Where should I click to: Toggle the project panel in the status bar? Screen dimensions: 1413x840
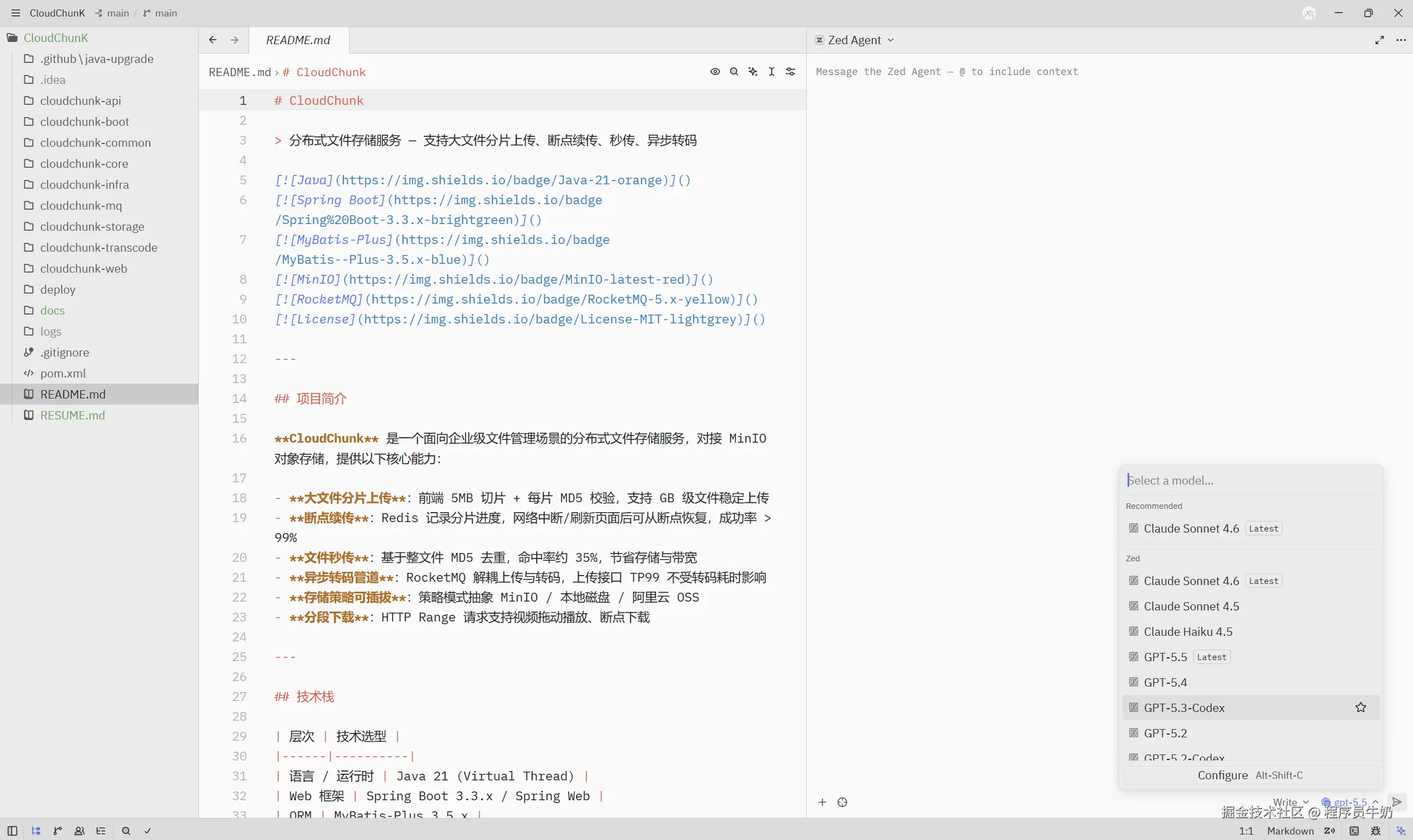pyautogui.click(x=36, y=831)
